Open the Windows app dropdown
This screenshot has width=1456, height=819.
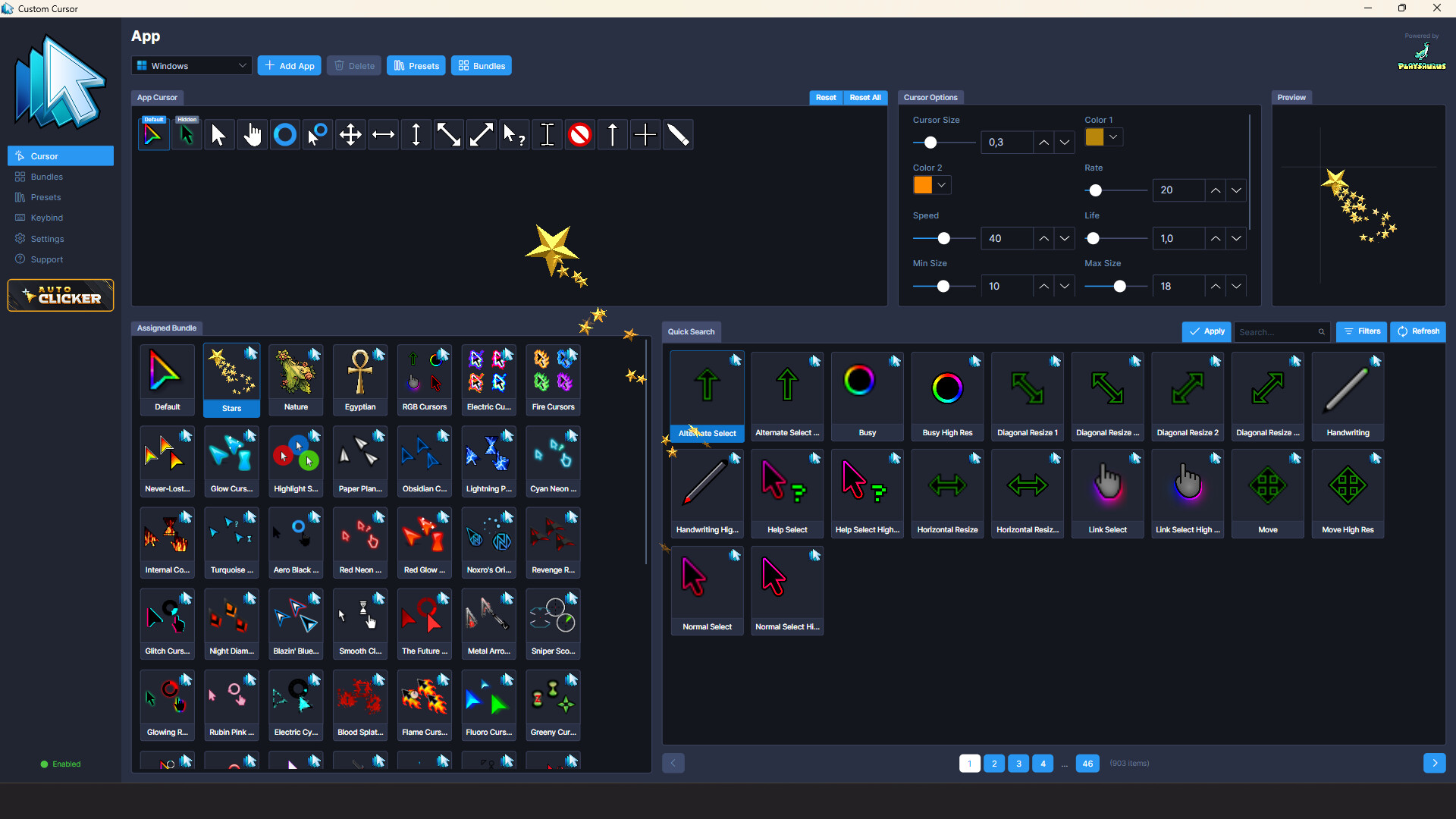click(191, 66)
